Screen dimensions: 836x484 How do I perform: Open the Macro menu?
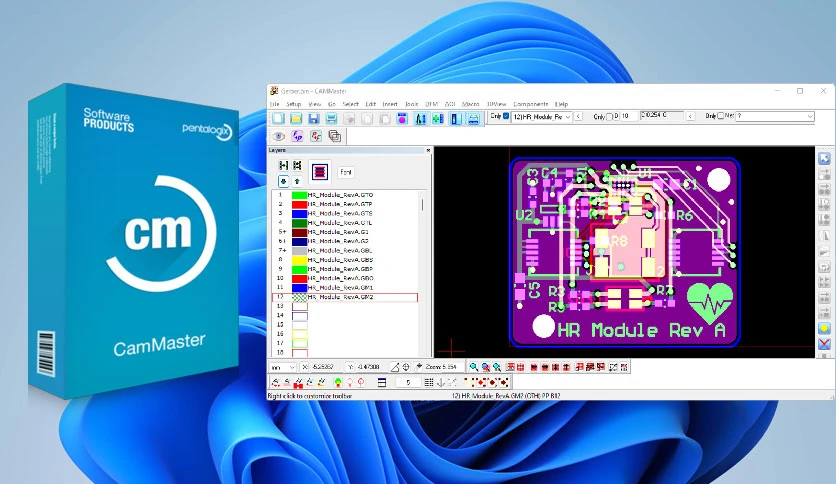[470, 104]
